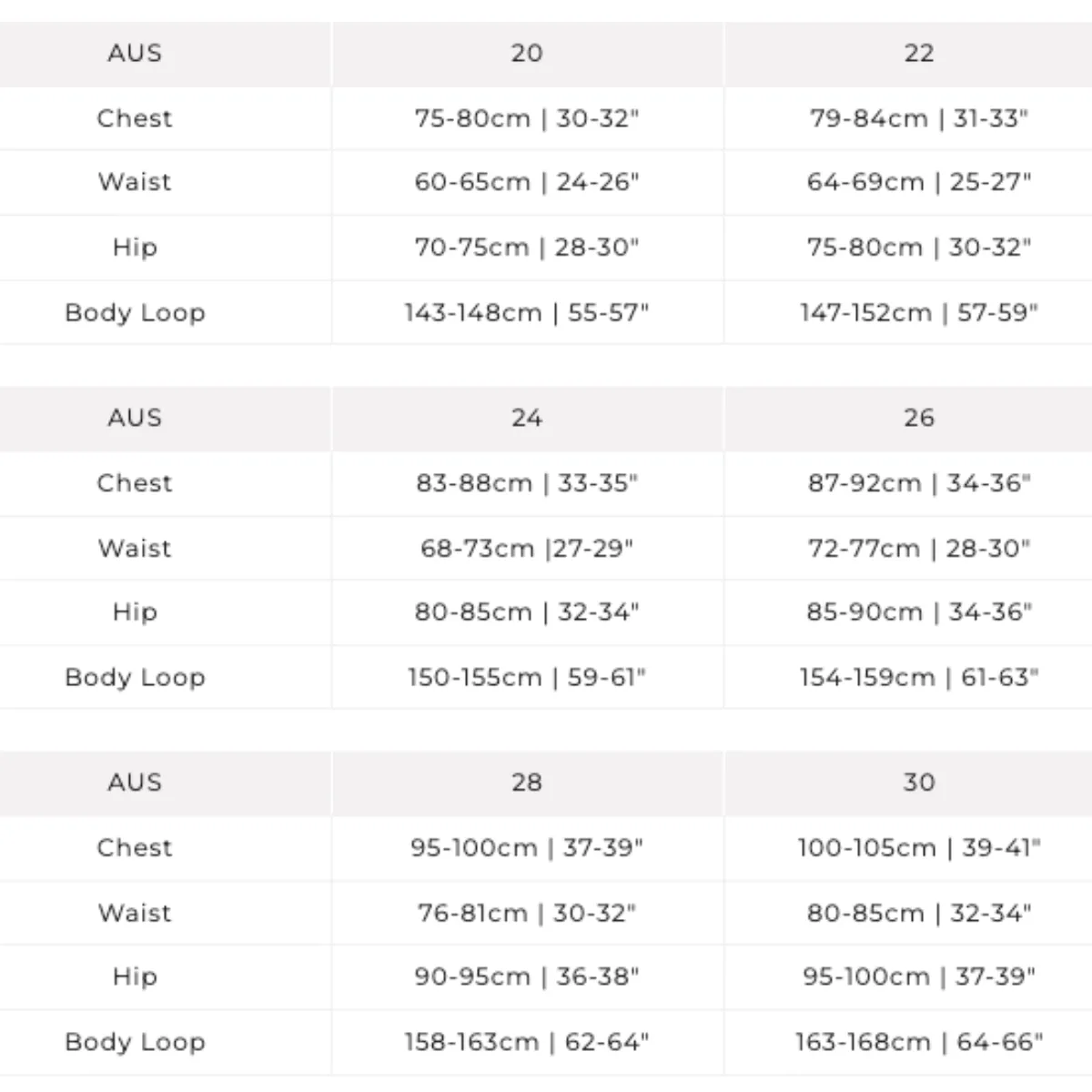This screenshot has width=1092, height=1092.
Task: Select hip measurement 70-75cm cell
Action: tap(527, 248)
